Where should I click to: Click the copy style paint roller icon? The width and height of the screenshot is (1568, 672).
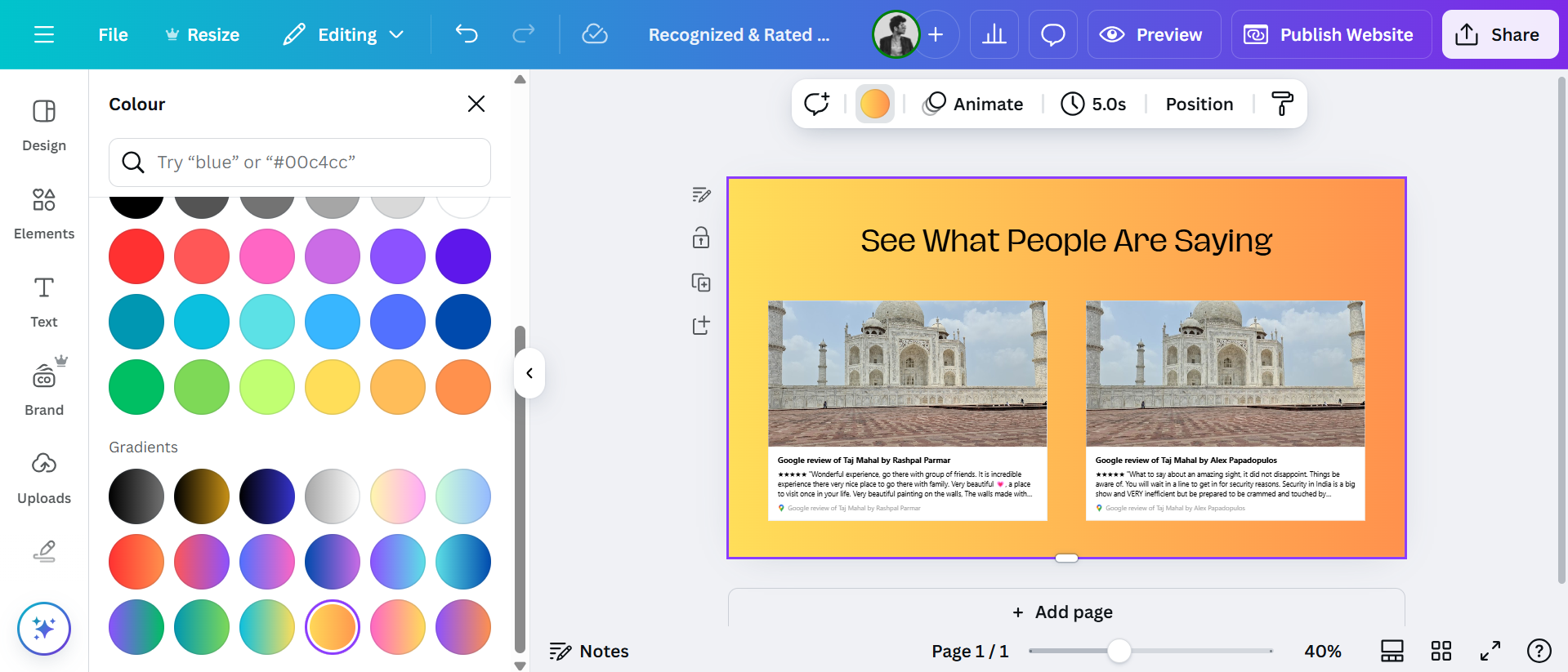(x=1282, y=104)
